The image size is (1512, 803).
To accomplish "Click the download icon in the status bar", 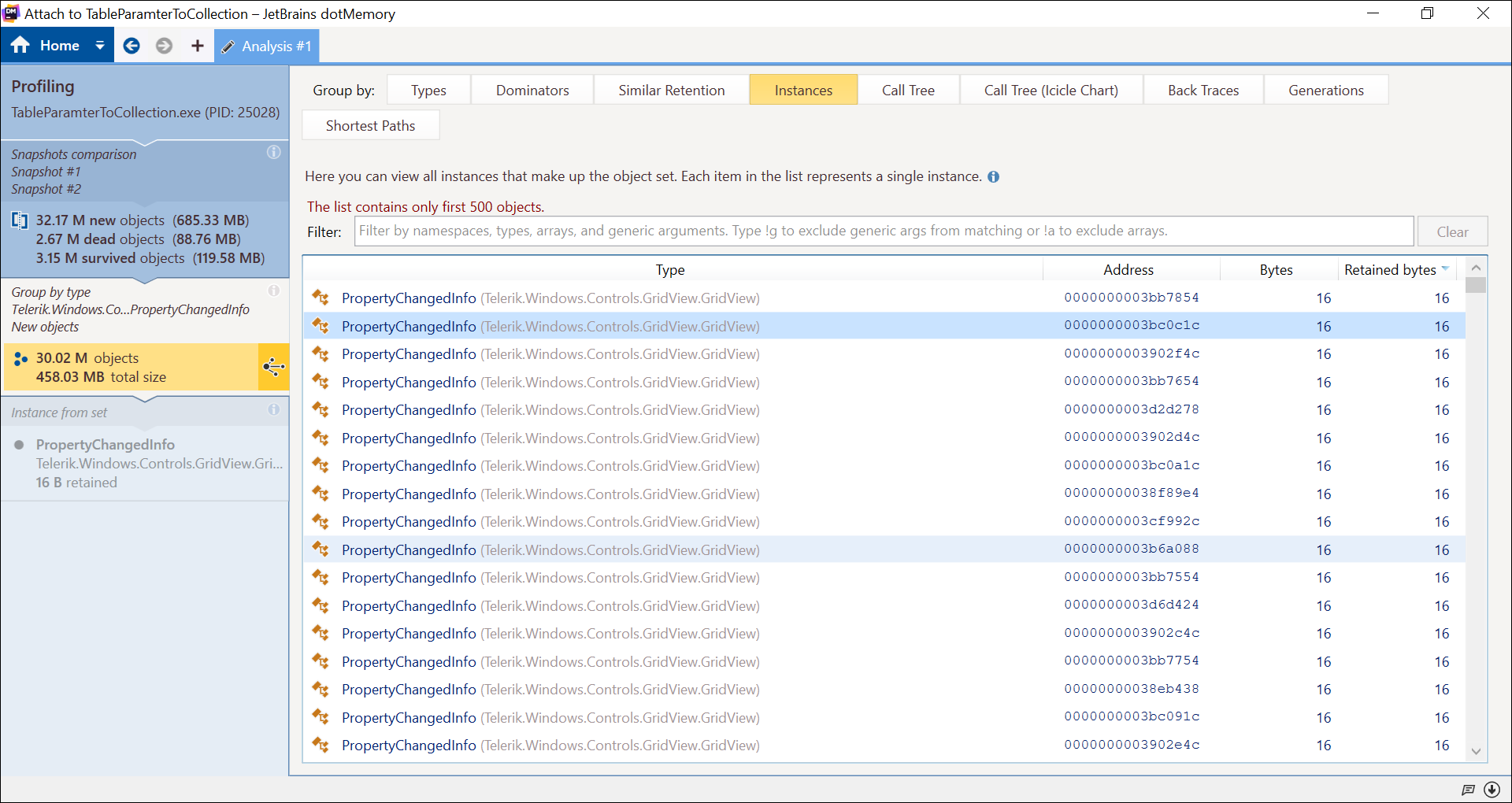I will tap(1492, 790).
